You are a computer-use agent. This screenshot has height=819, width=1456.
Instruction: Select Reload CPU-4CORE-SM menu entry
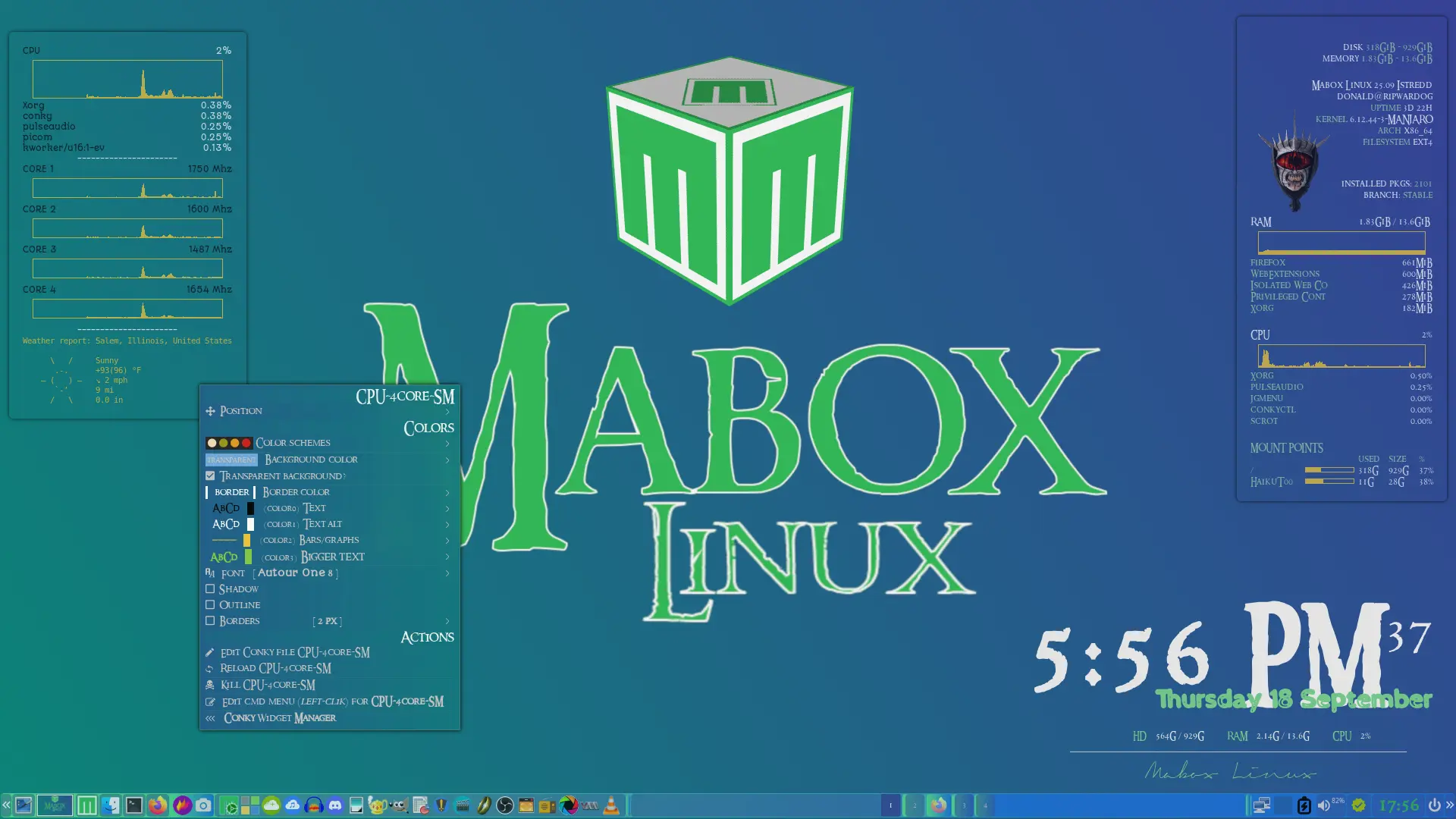(x=275, y=668)
